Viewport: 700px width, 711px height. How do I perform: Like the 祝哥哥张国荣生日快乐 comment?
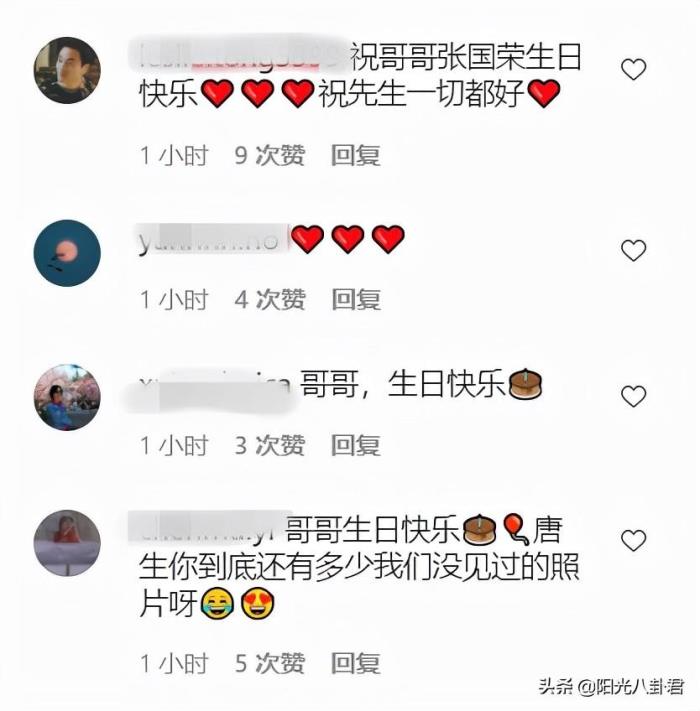click(633, 69)
